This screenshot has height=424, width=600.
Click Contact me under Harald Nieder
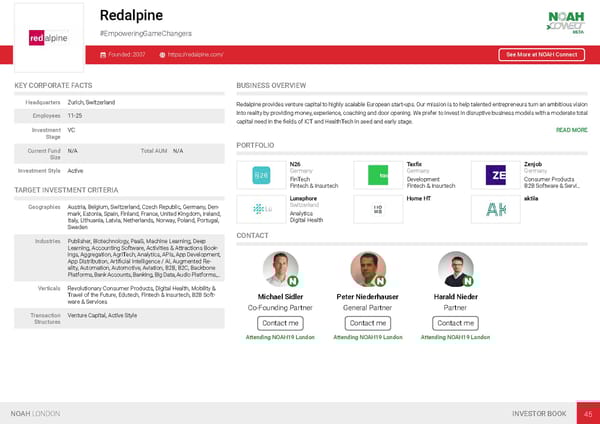[x=456, y=323]
